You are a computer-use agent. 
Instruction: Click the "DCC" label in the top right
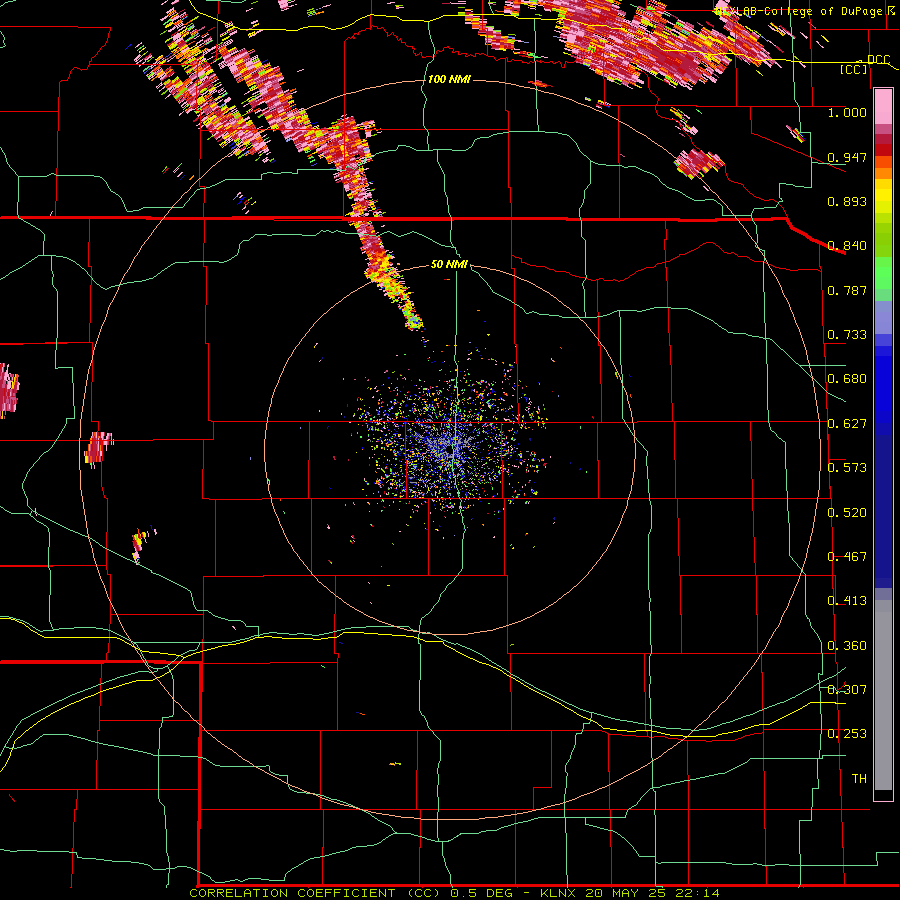point(878,60)
